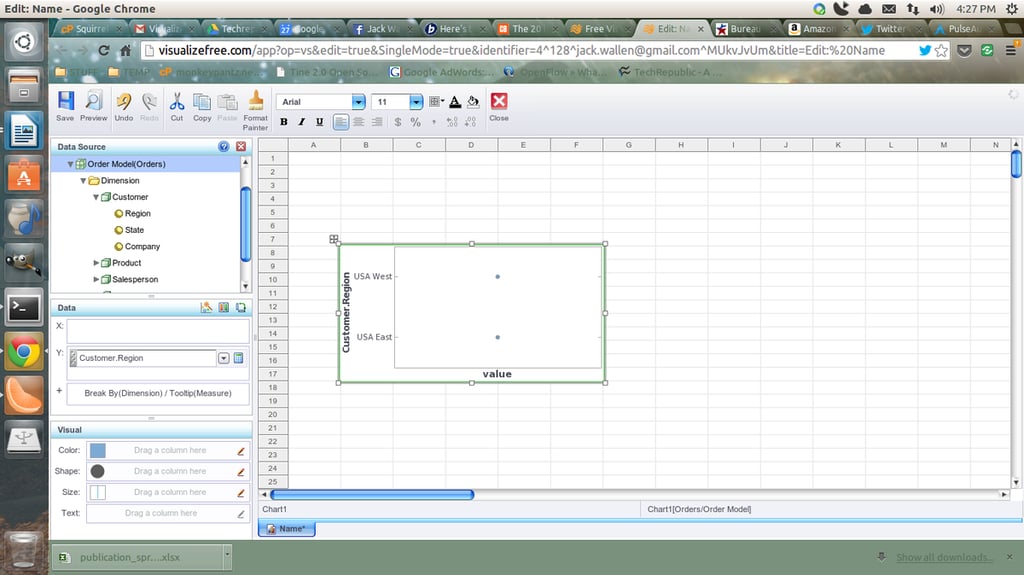Open the Terminal from the dock
This screenshot has height=575, width=1024.
click(x=24, y=307)
